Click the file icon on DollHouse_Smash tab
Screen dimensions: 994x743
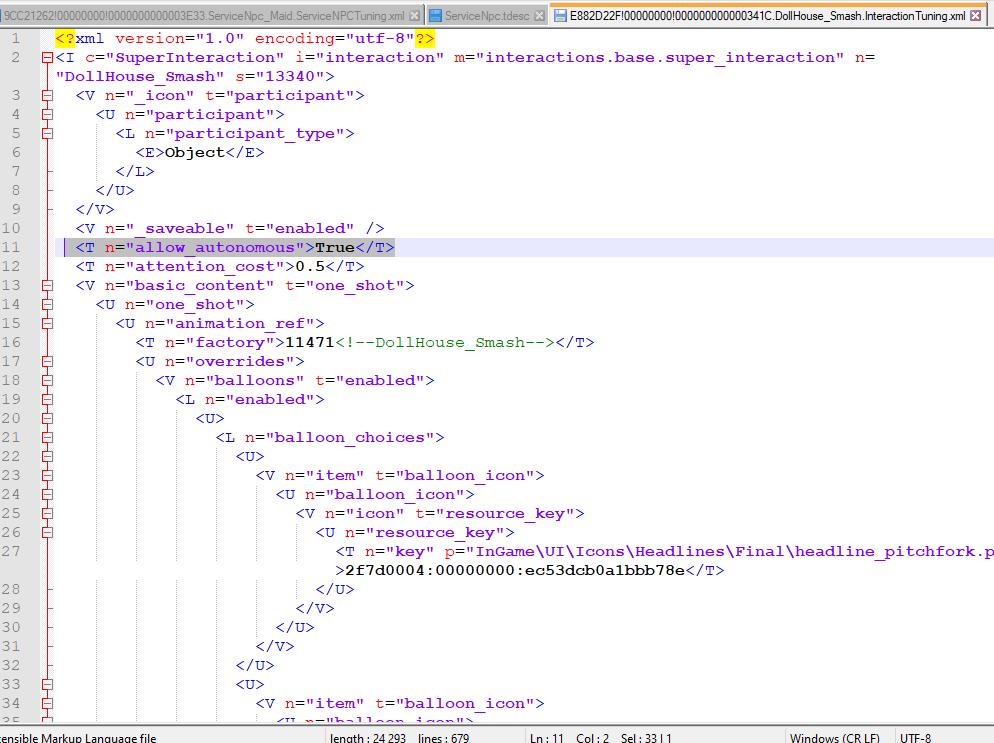point(560,16)
